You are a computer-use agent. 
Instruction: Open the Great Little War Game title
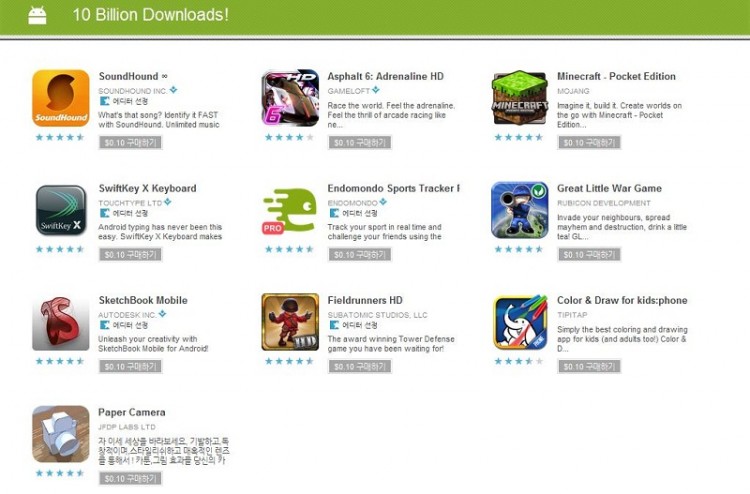click(x=609, y=188)
